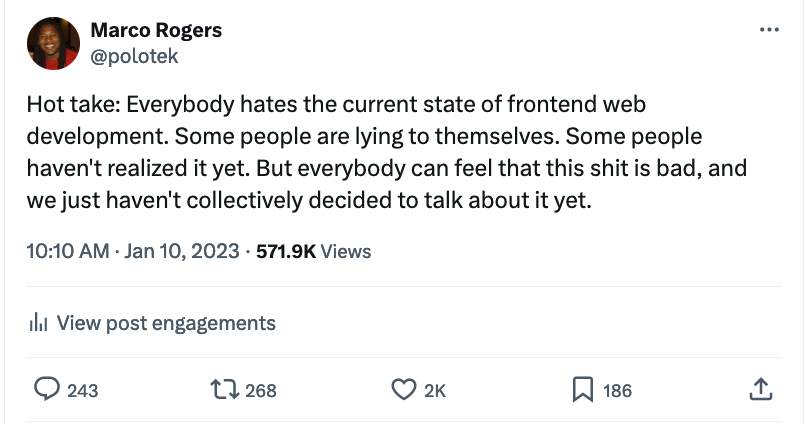
Task: Click the share upload arrow icon
Action: (759, 390)
